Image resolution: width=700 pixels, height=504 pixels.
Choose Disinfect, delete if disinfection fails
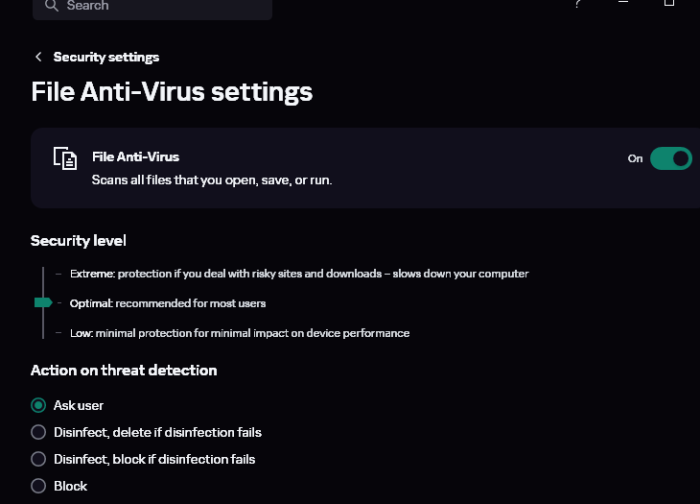[x=39, y=432]
